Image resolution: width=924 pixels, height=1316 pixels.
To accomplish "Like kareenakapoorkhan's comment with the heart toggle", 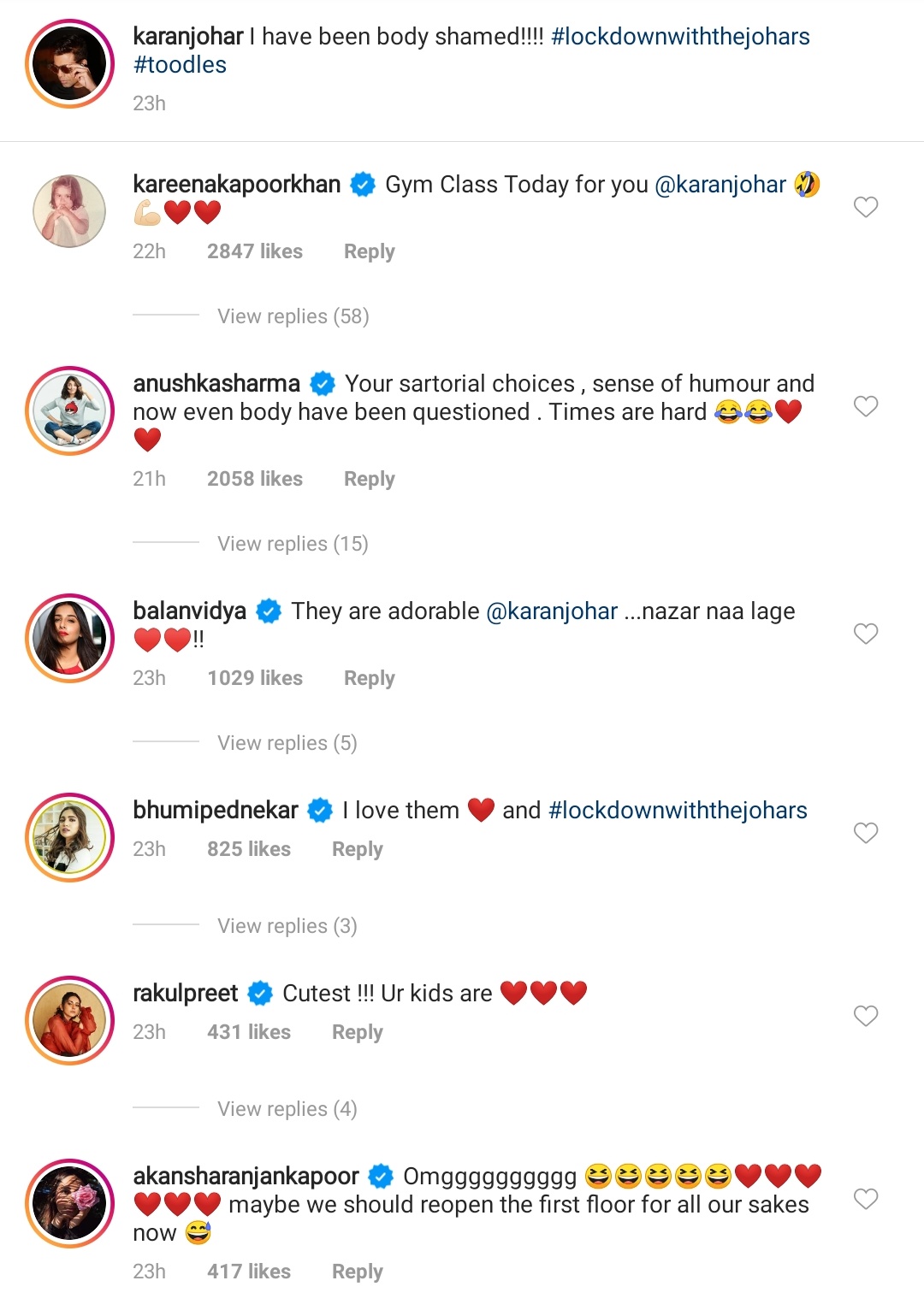I will tap(865, 206).
